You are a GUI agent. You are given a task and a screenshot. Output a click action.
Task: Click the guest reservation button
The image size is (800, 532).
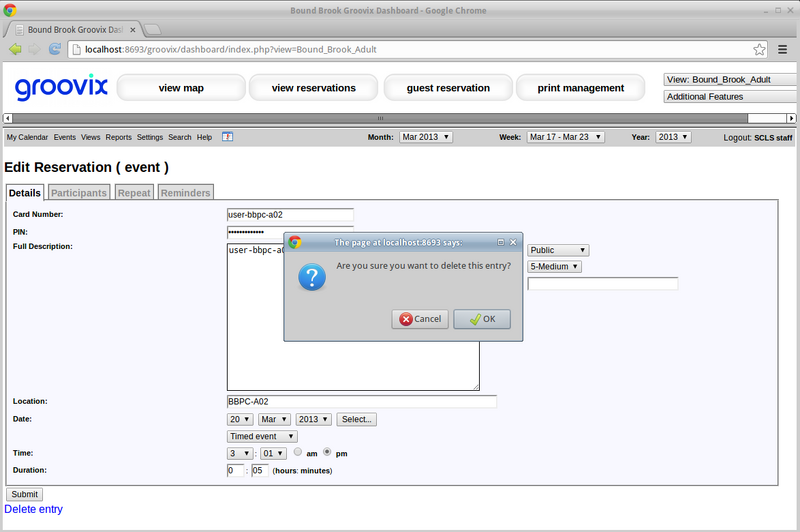click(x=448, y=88)
